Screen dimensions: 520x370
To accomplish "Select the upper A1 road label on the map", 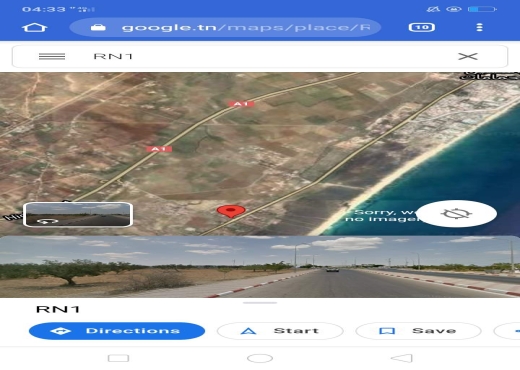I will (241, 104).
